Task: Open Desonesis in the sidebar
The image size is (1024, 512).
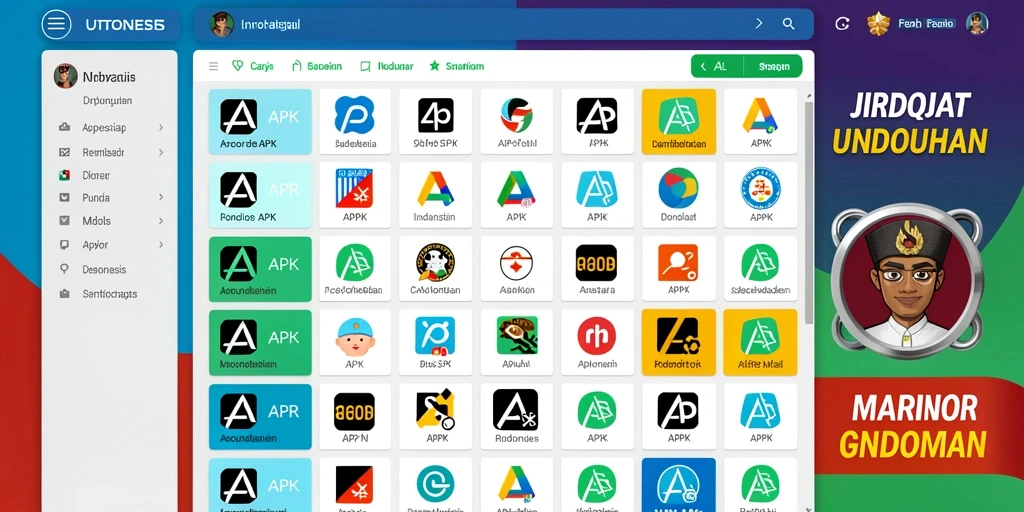Action: click(104, 269)
